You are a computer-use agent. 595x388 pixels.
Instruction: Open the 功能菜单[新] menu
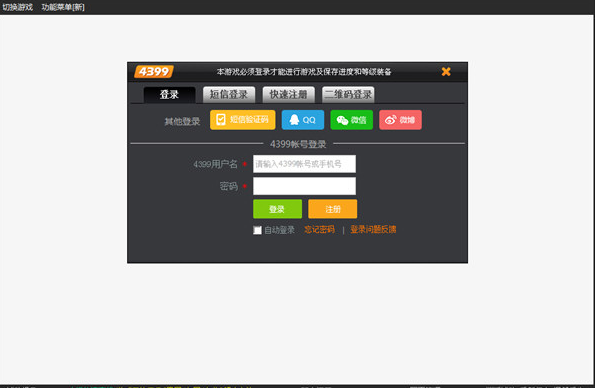point(63,7)
